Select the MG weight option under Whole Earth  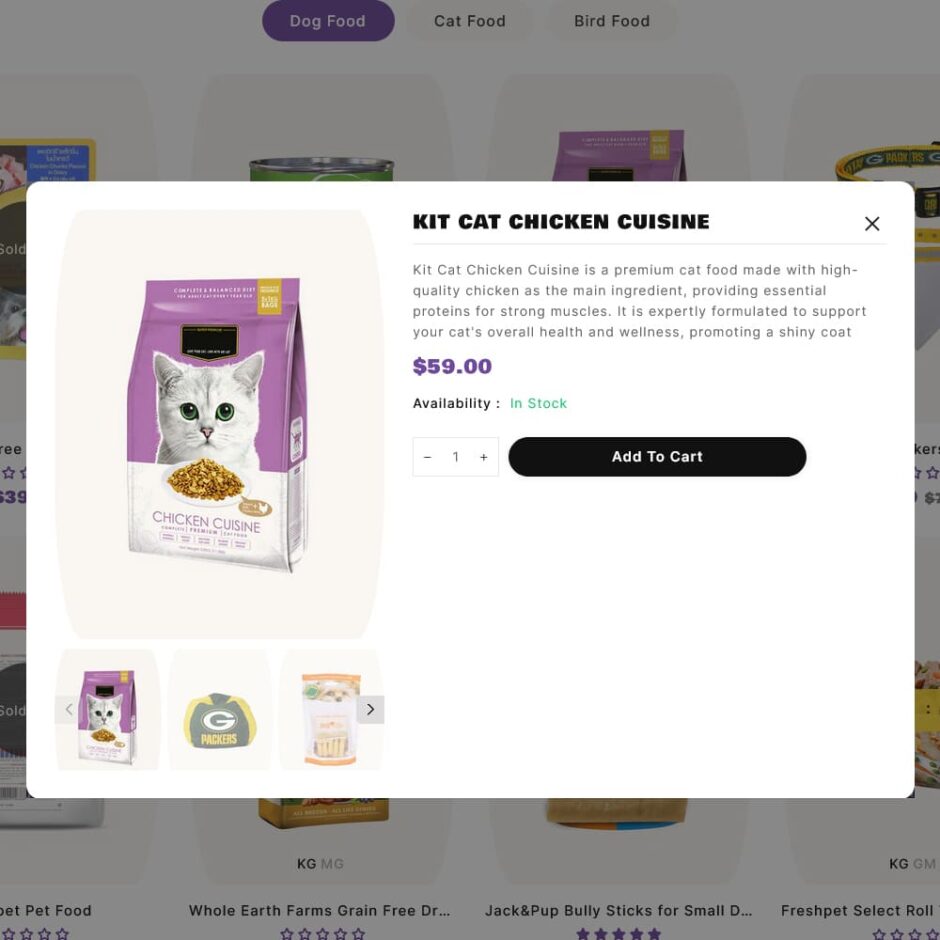(332, 864)
